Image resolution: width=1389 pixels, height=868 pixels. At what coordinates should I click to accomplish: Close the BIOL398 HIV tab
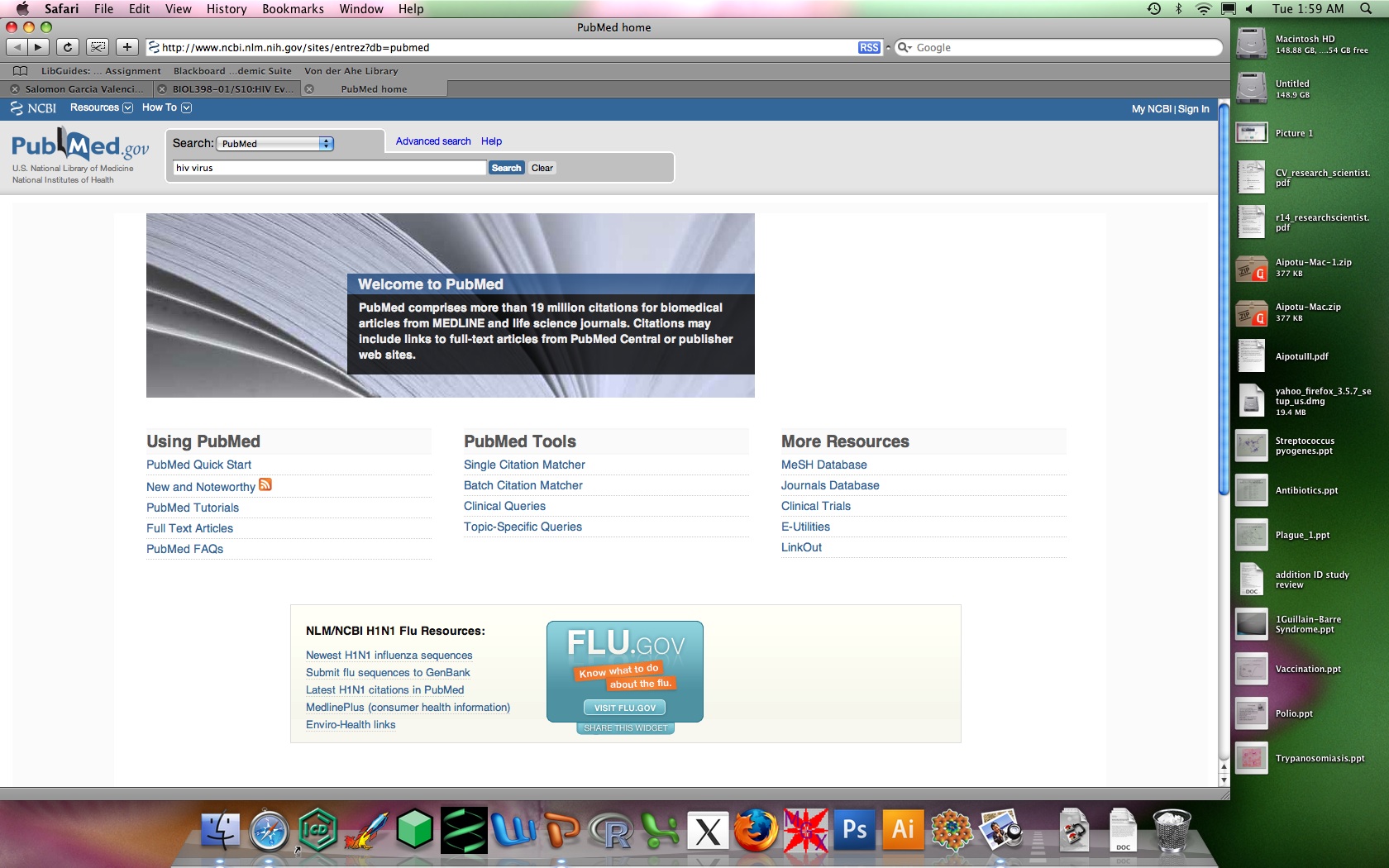(162, 89)
